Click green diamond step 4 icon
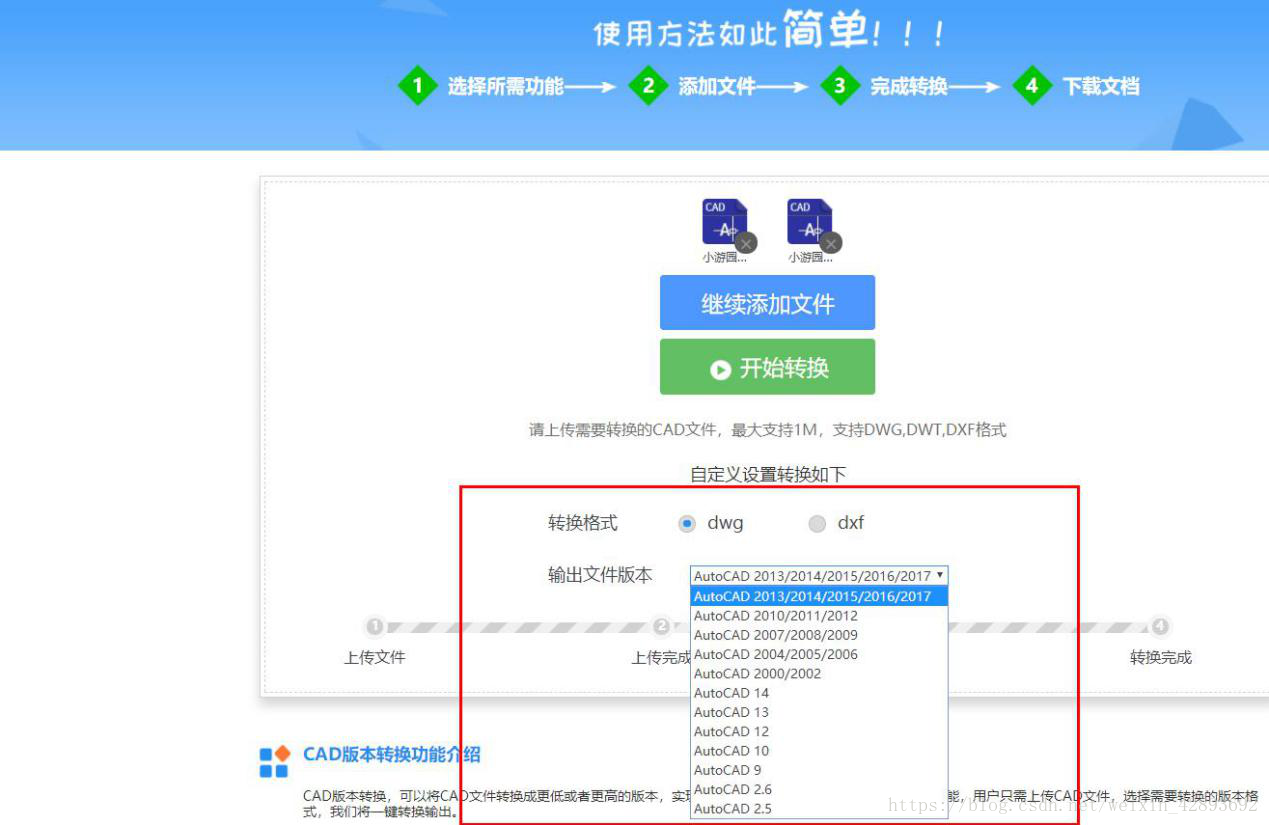The height and width of the screenshot is (825, 1269). [x=1031, y=86]
